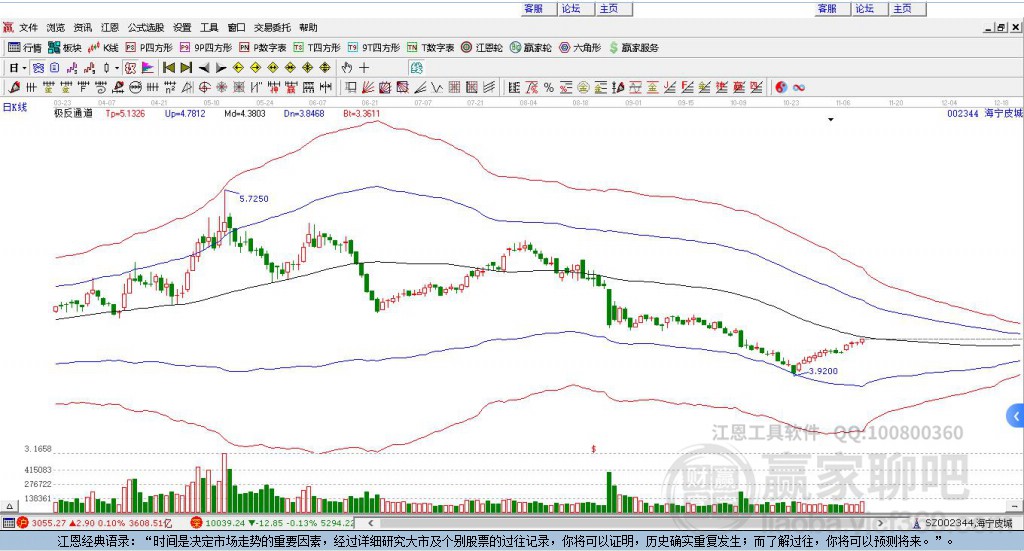Open the 9T四方形 tool
The image size is (1024, 551).
[x=374, y=48]
